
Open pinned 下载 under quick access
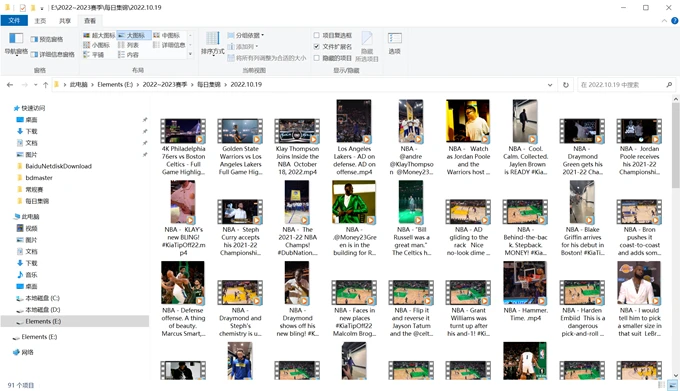pyautogui.click(x=31, y=131)
